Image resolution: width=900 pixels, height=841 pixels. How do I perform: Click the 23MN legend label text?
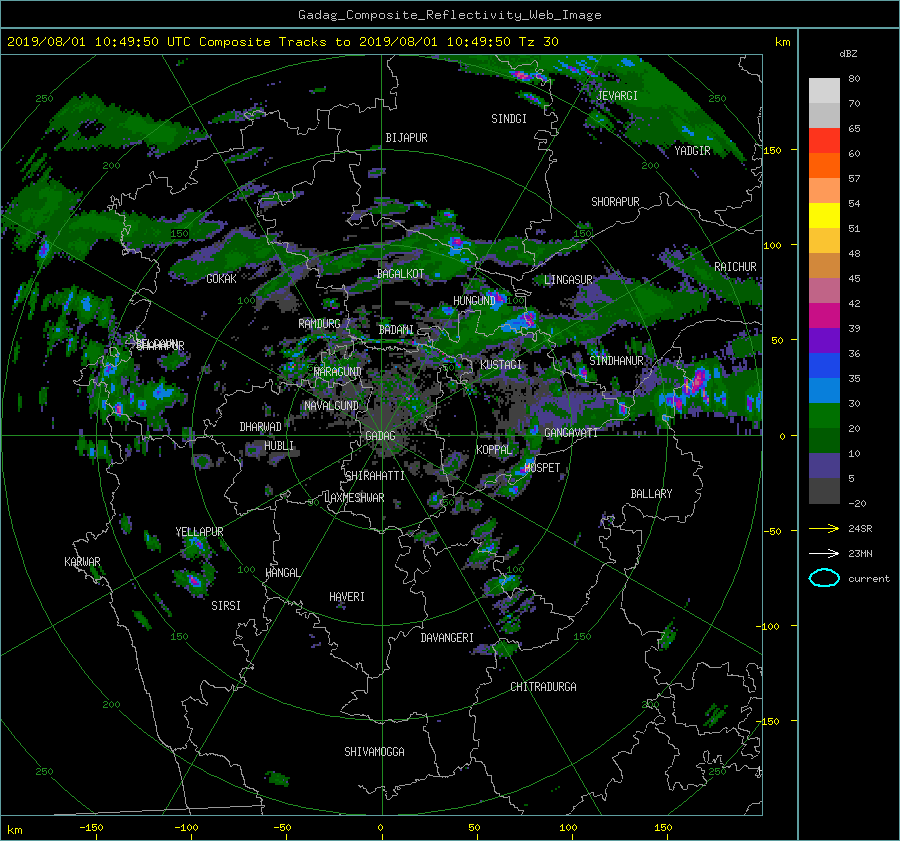[x=860, y=554]
